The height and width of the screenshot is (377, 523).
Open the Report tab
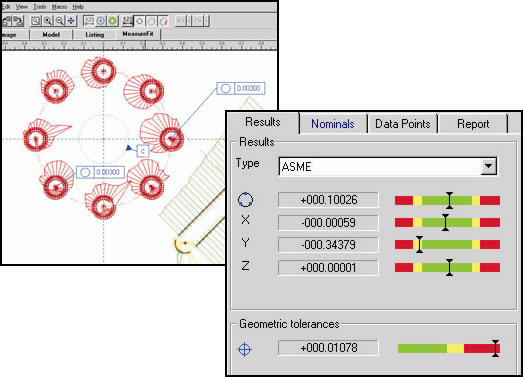tap(473, 124)
